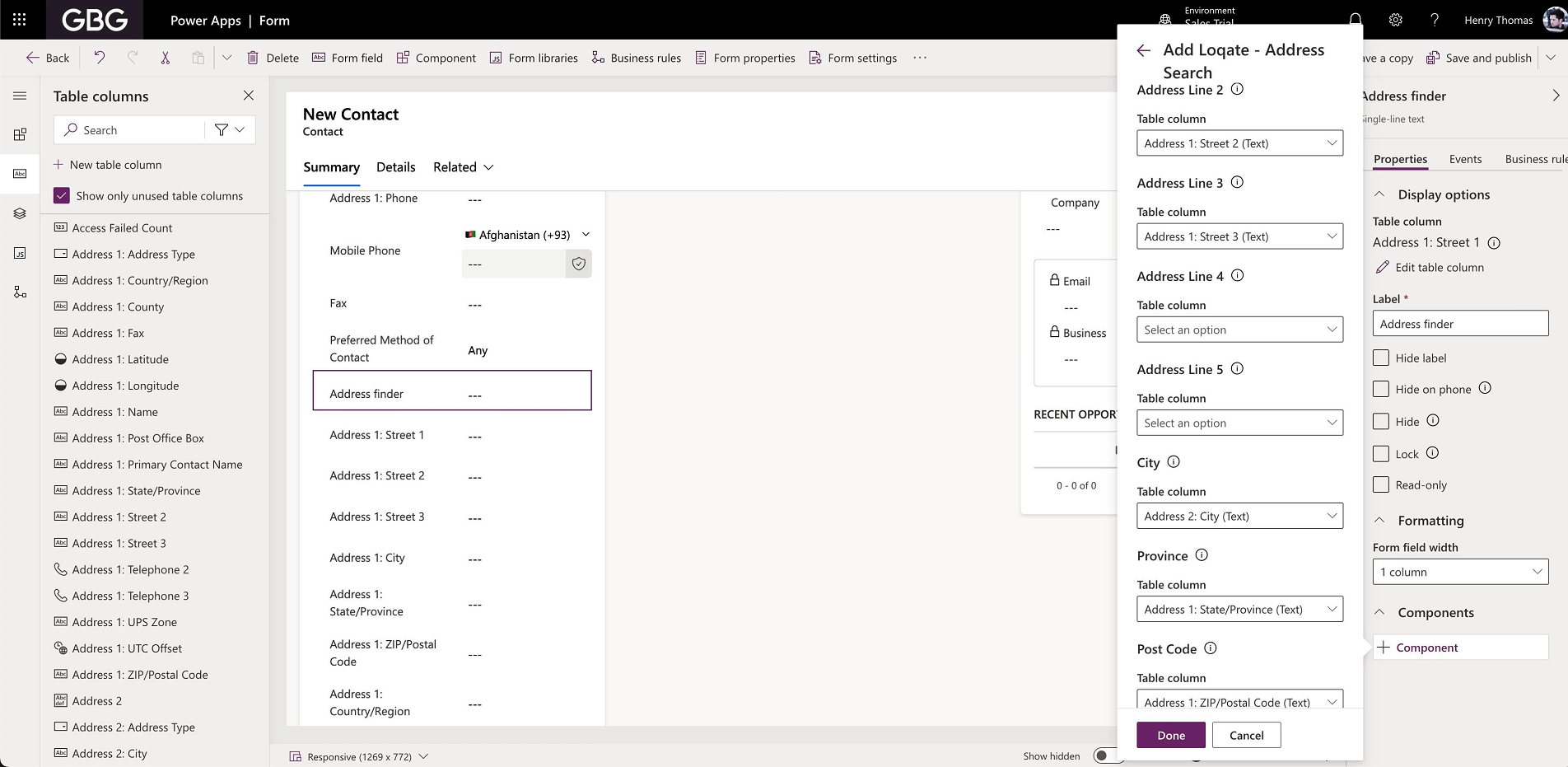Open Form libraries from the toolbar
This screenshot has width=1568, height=767.
pyautogui.click(x=534, y=58)
